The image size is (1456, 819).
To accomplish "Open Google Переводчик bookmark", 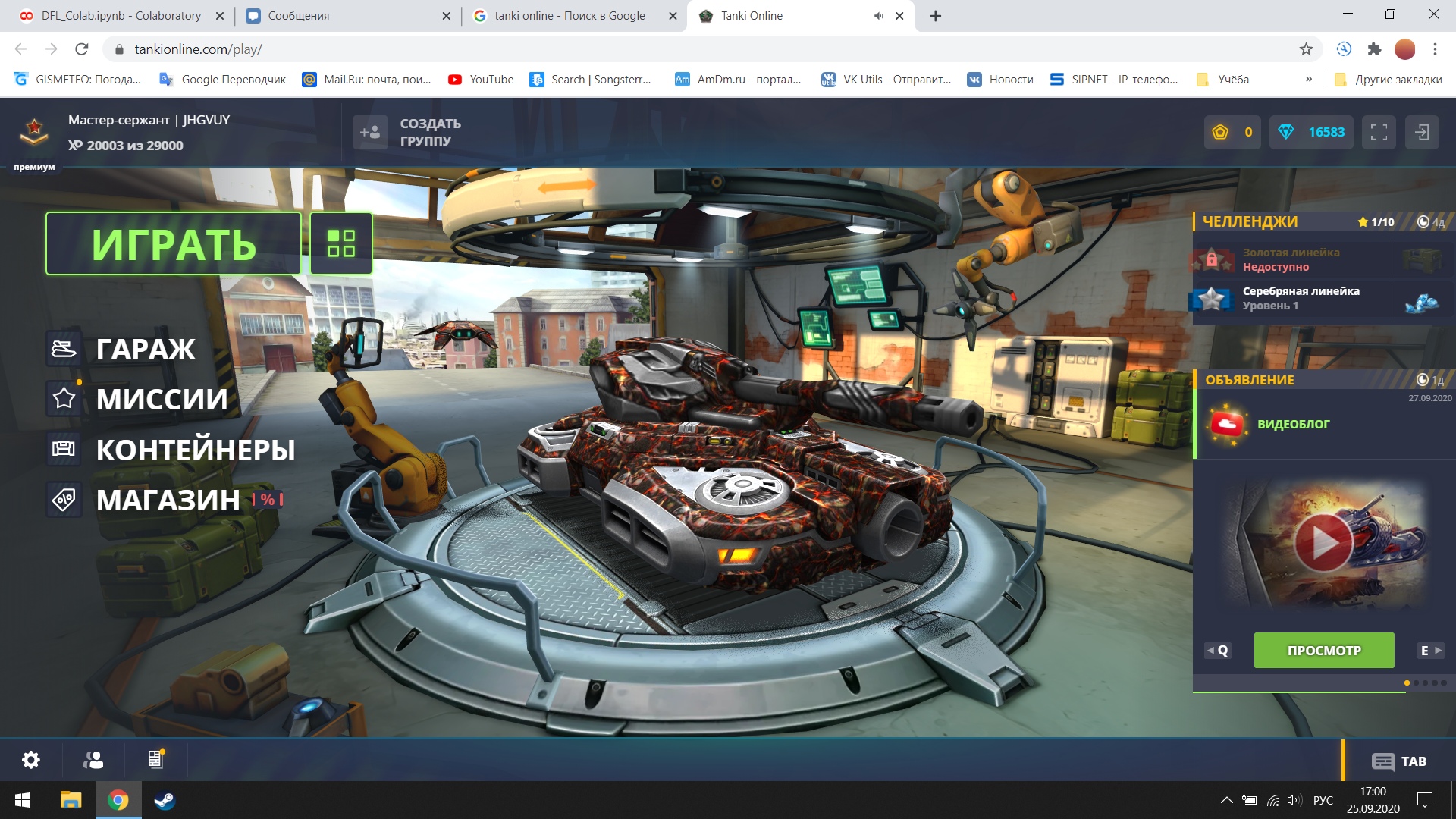I will coord(223,80).
